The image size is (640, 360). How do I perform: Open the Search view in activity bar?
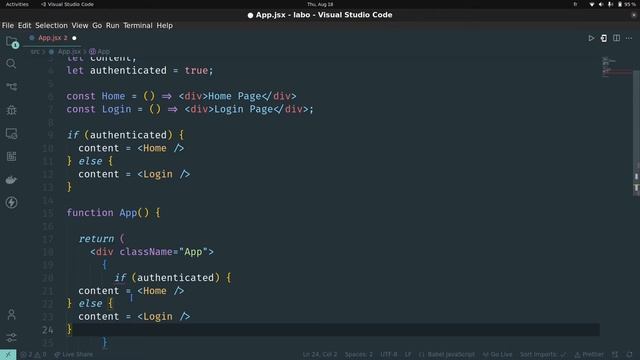pyautogui.click(x=11, y=64)
